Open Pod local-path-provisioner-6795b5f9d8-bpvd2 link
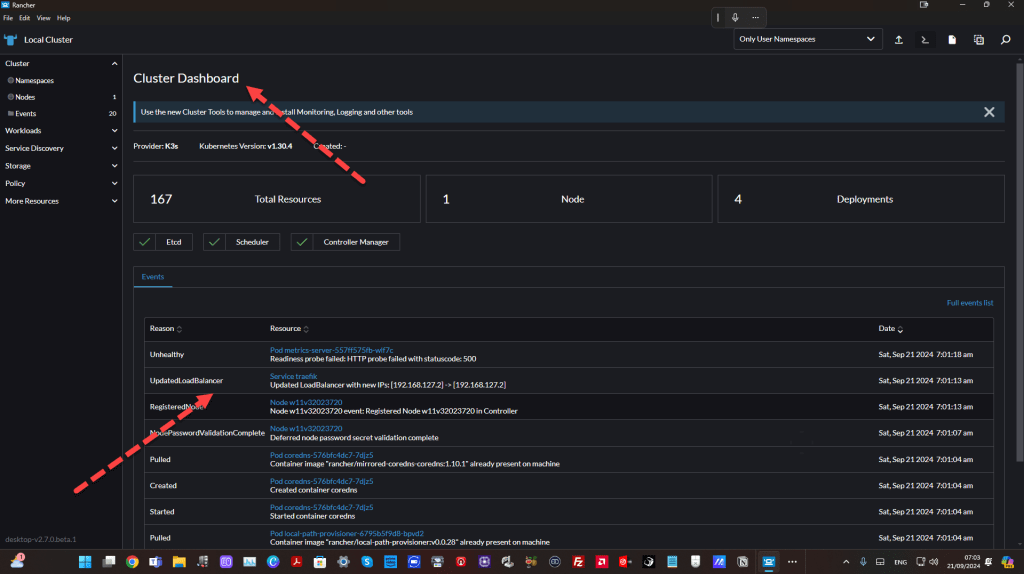Viewport: 1024px width, 574px height. (347, 534)
